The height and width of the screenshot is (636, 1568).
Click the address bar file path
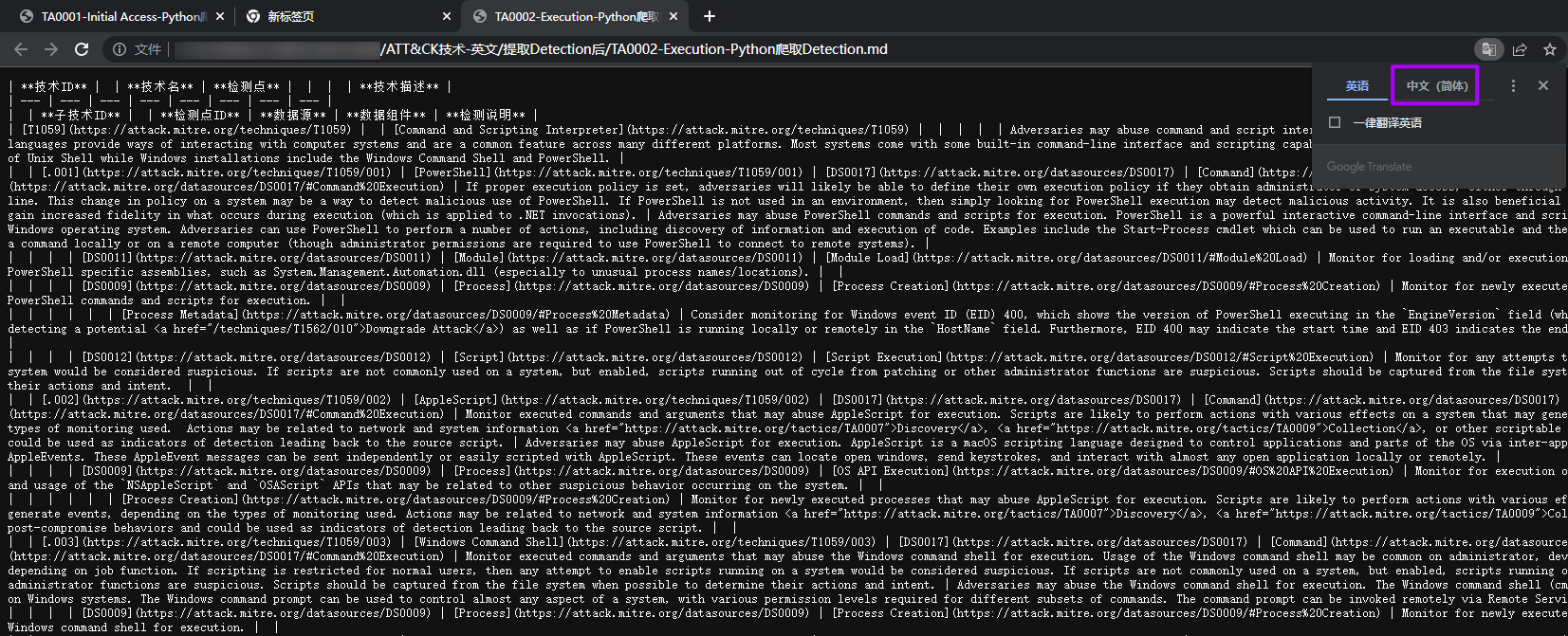click(x=634, y=49)
